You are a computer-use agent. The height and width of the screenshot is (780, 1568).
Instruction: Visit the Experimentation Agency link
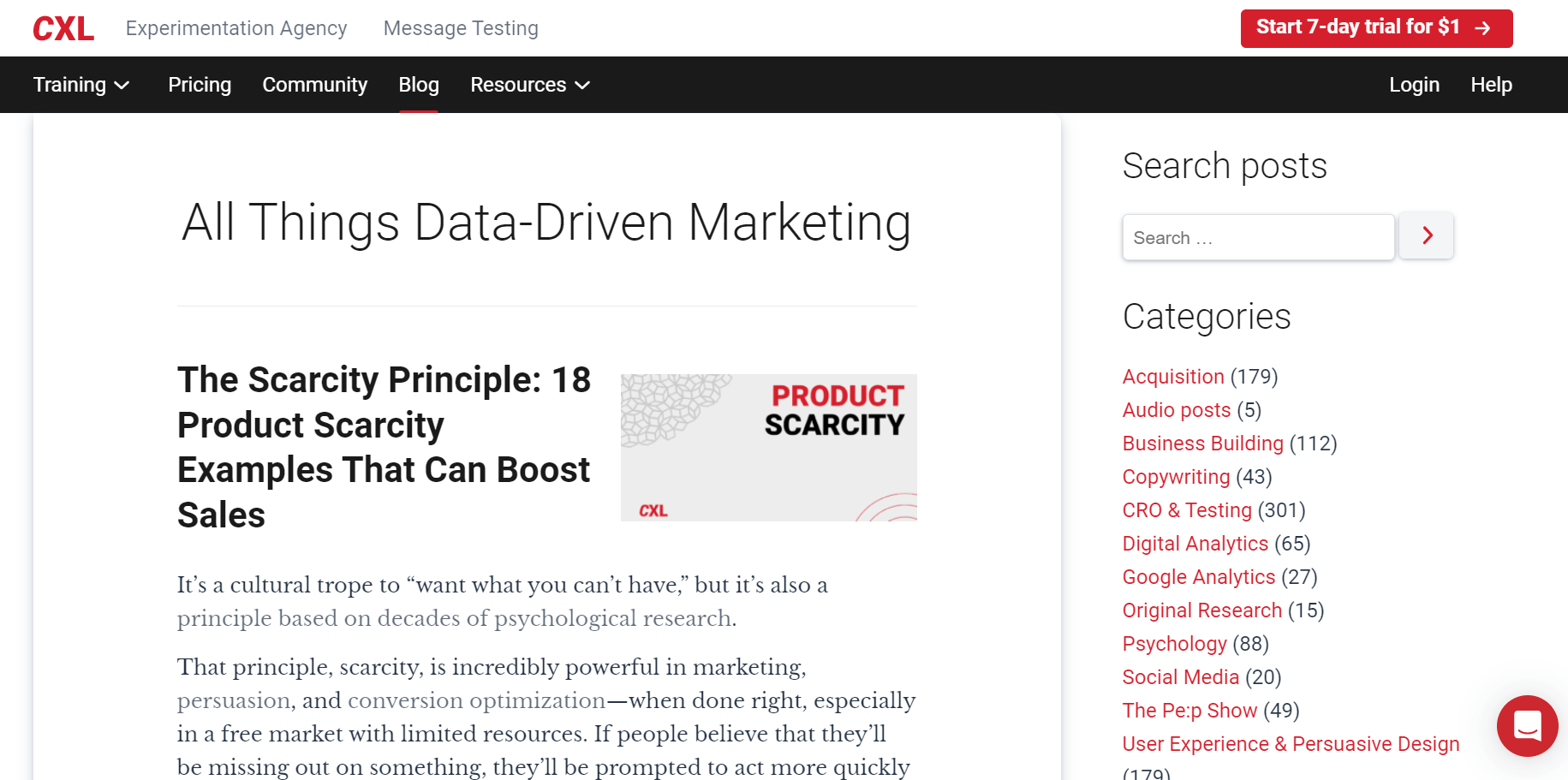236,28
